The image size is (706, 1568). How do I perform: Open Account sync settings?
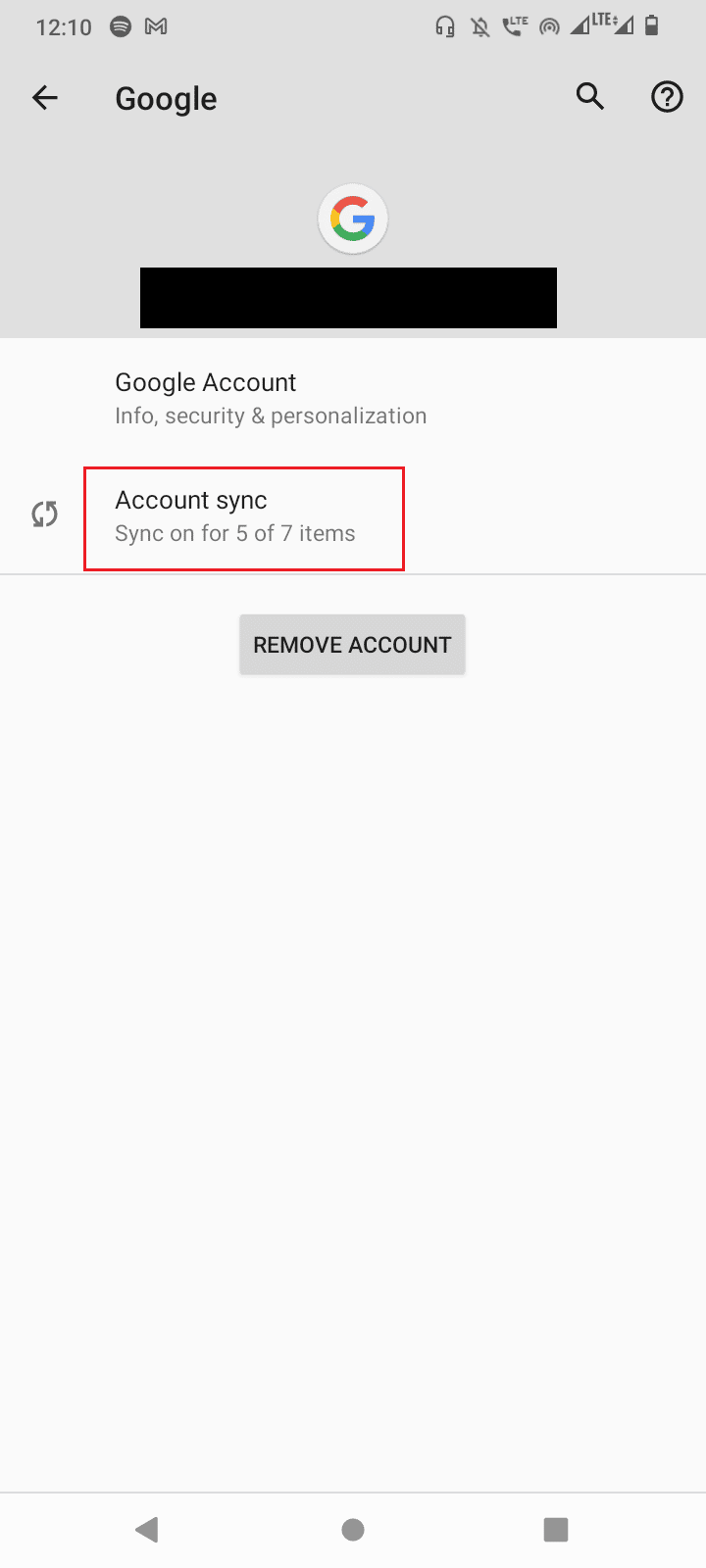click(244, 516)
